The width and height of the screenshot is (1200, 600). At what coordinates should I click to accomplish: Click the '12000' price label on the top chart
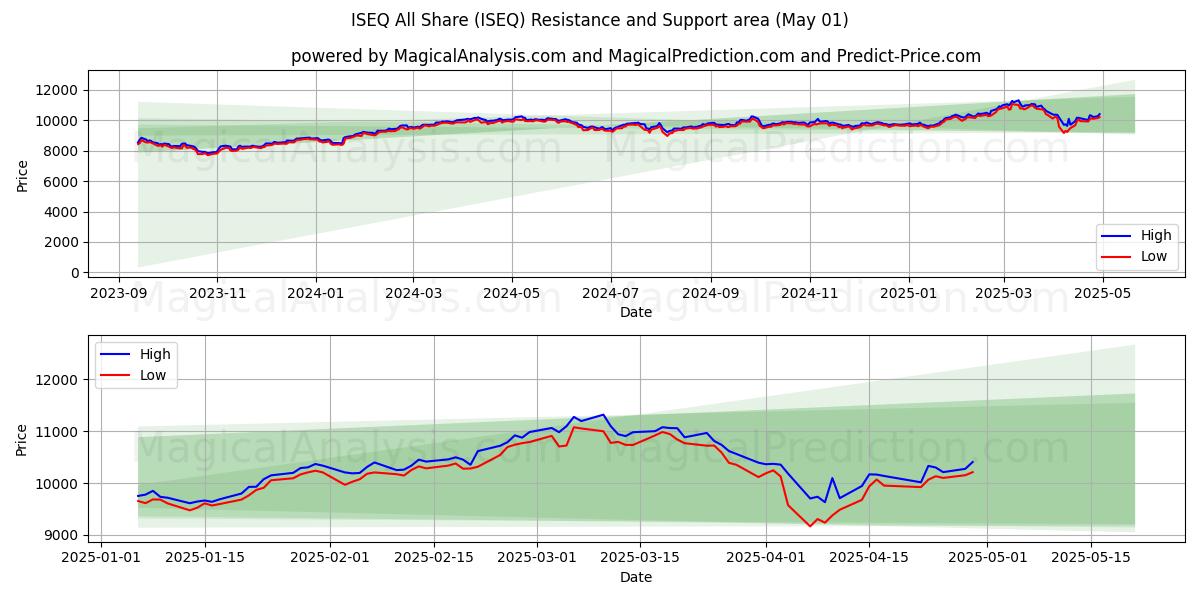pyautogui.click(x=58, y=90)
